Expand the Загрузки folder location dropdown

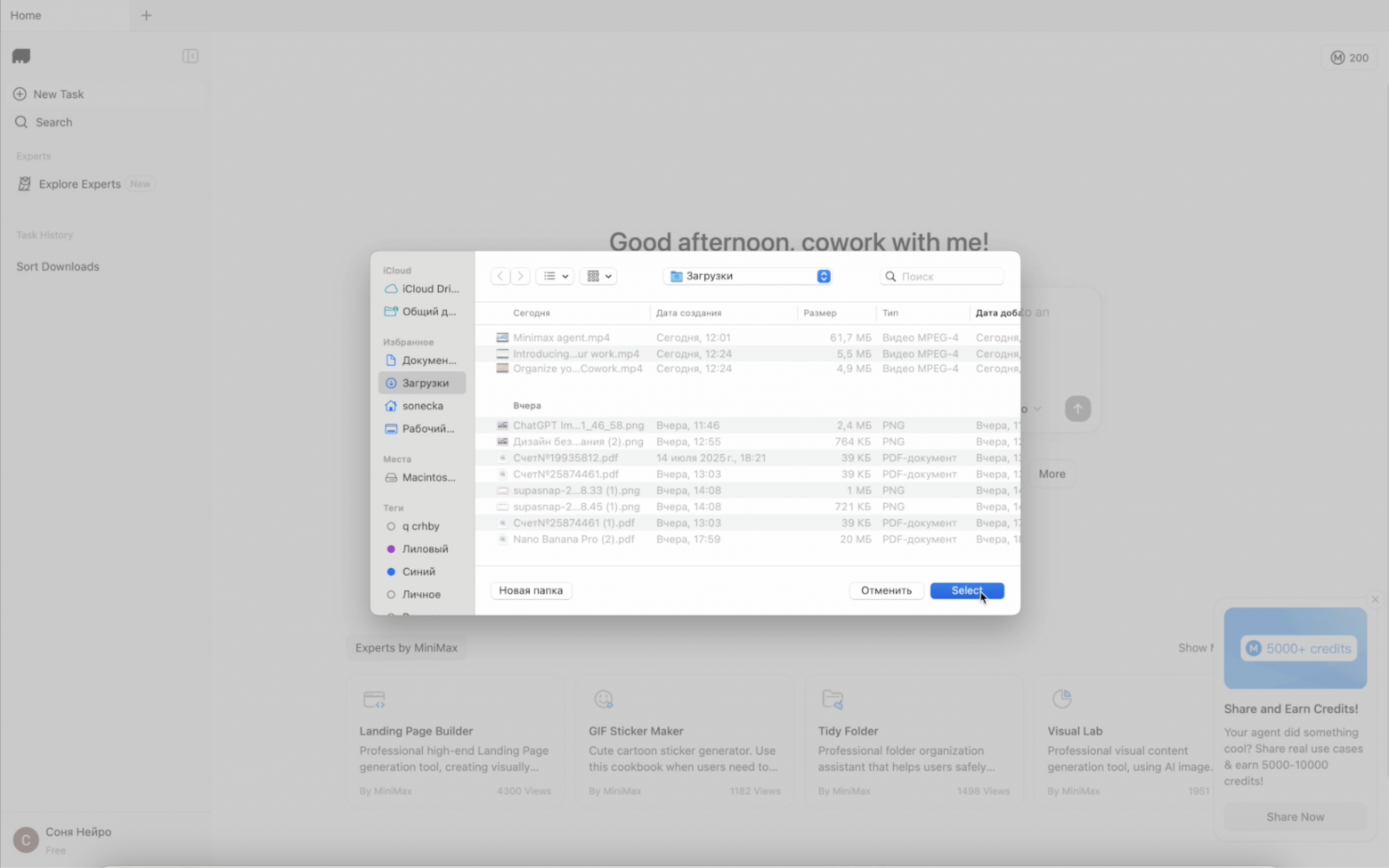pos(823,276)
